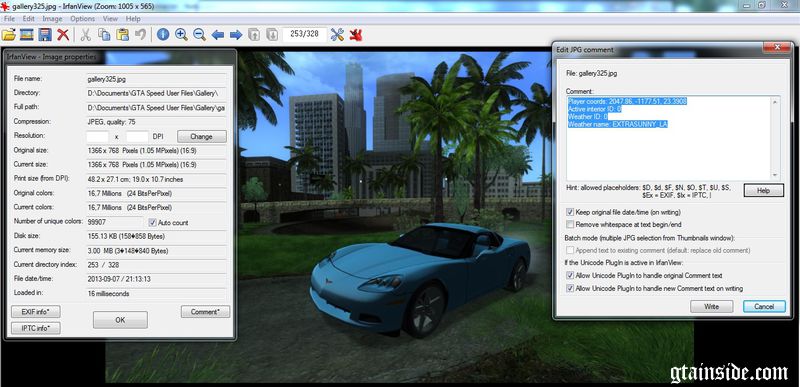Screen dimensions: 800x387
Task: Open the Properties/Settings tools icon
Action: (337, 35)
